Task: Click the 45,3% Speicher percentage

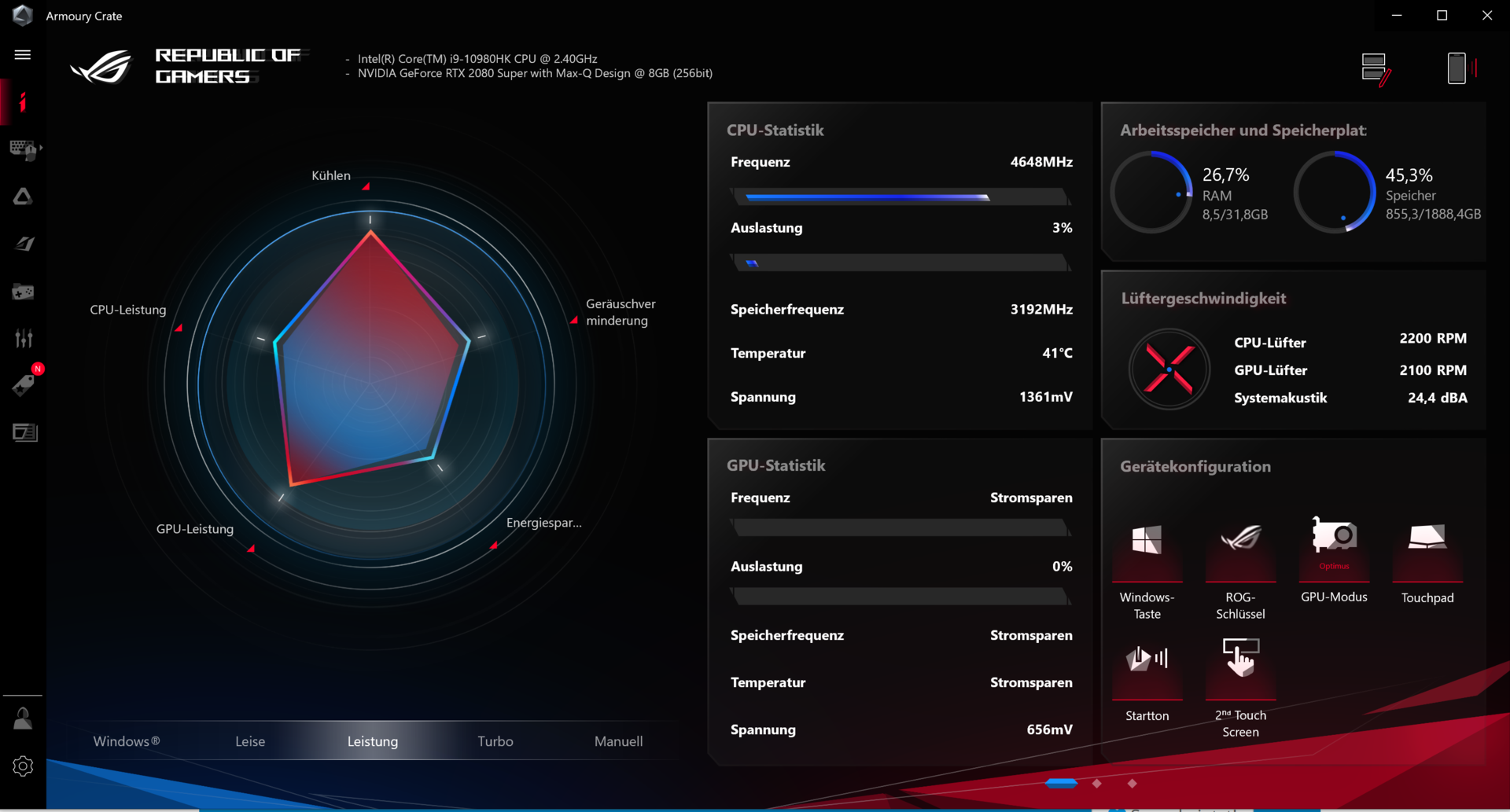Action: [x=1409, y=175]
